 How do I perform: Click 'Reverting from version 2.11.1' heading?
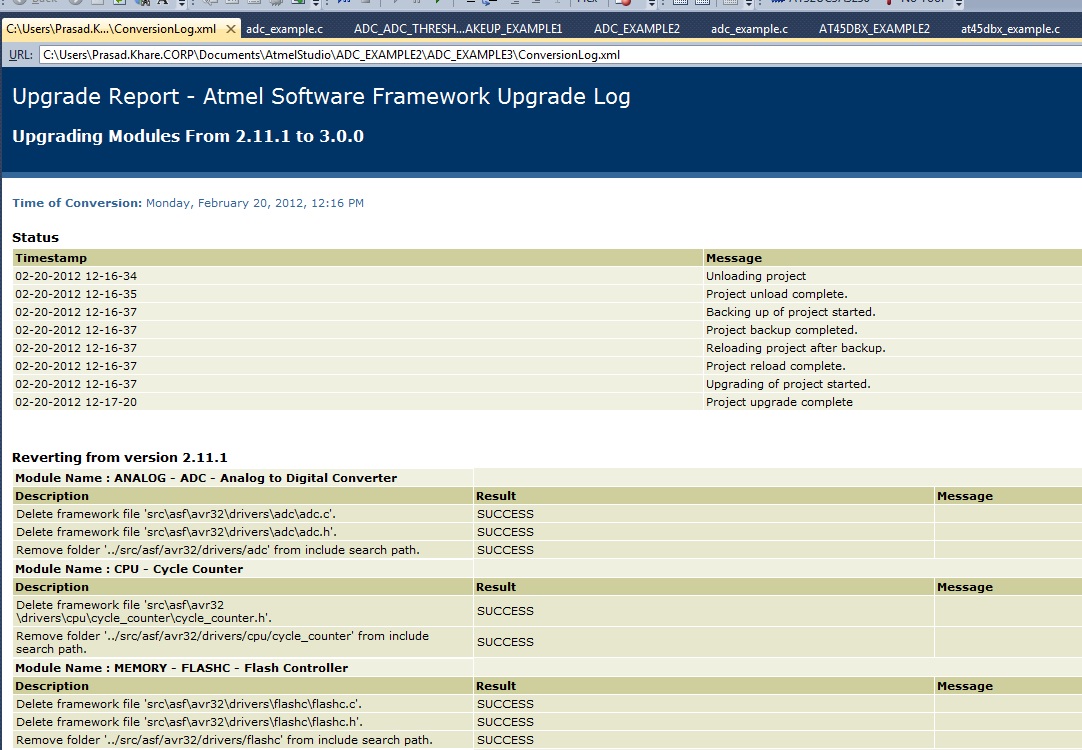pos(119,457)
